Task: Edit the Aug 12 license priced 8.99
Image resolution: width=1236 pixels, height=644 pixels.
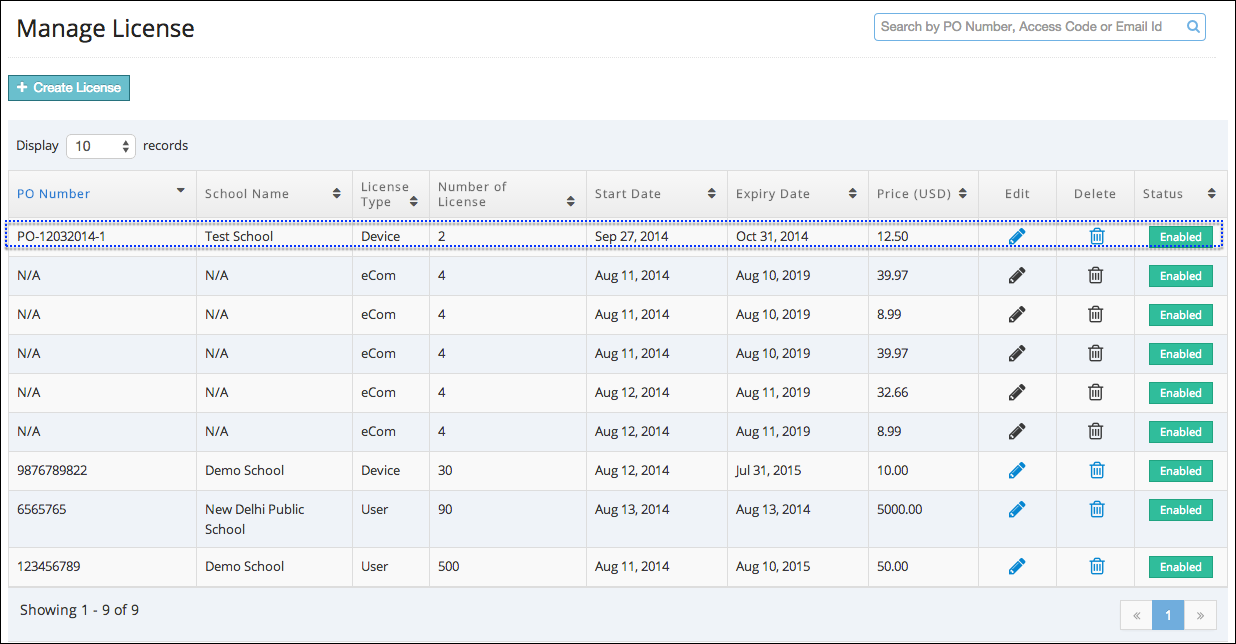Action: (1017, 431)
